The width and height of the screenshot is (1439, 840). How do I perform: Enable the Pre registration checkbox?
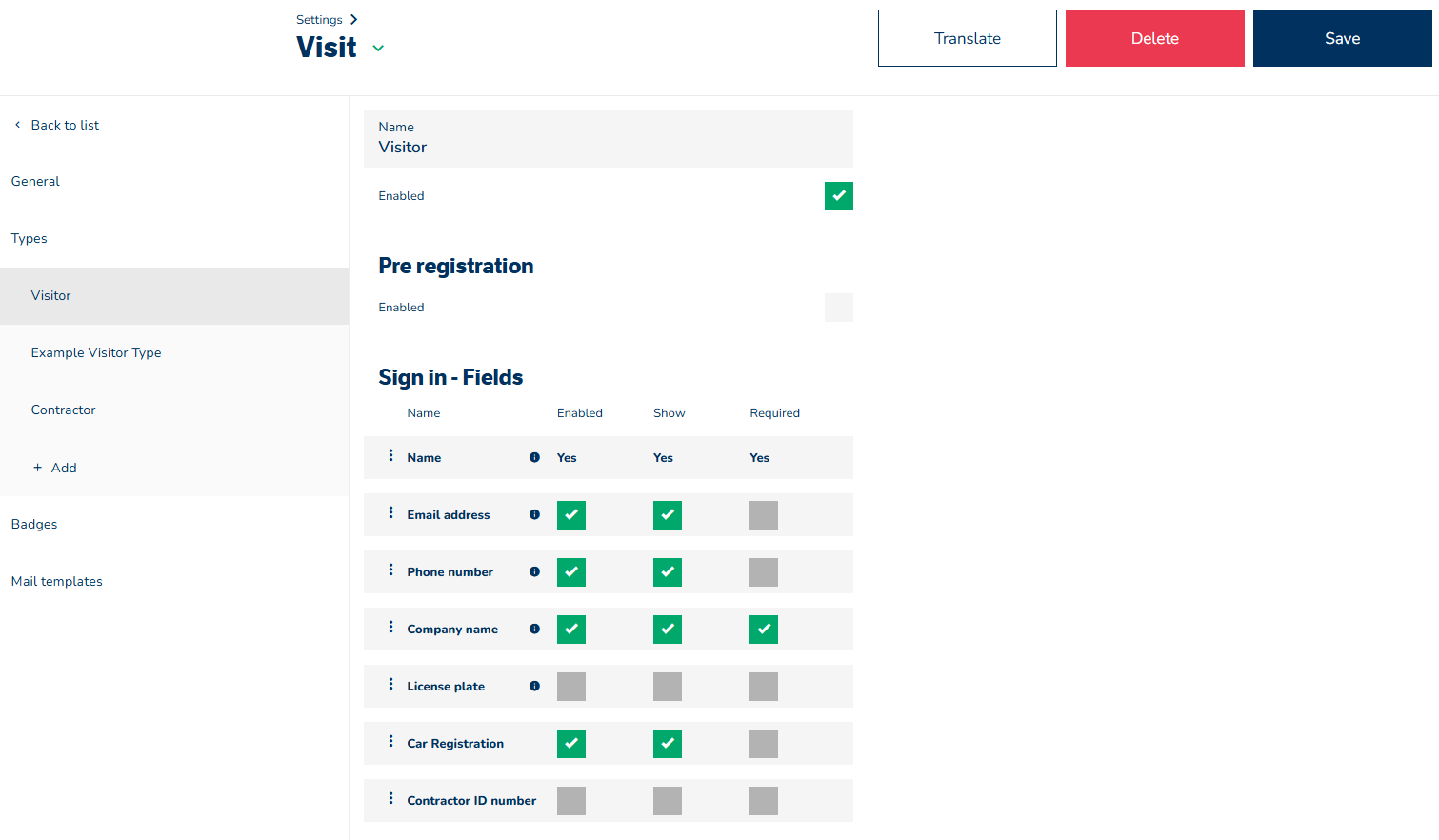click(838, 308)
